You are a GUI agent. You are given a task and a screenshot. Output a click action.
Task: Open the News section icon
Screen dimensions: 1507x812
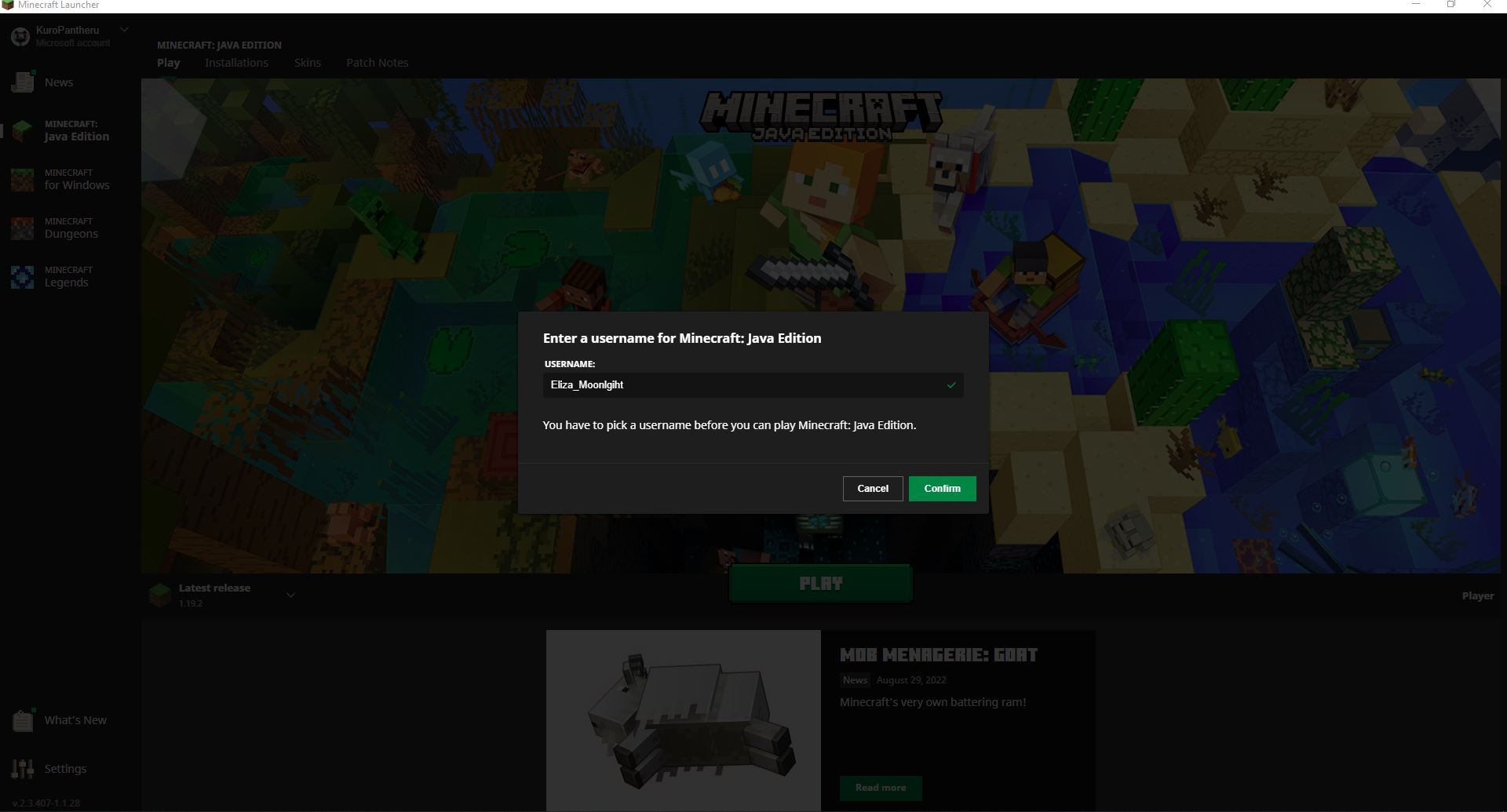point(23,82)
